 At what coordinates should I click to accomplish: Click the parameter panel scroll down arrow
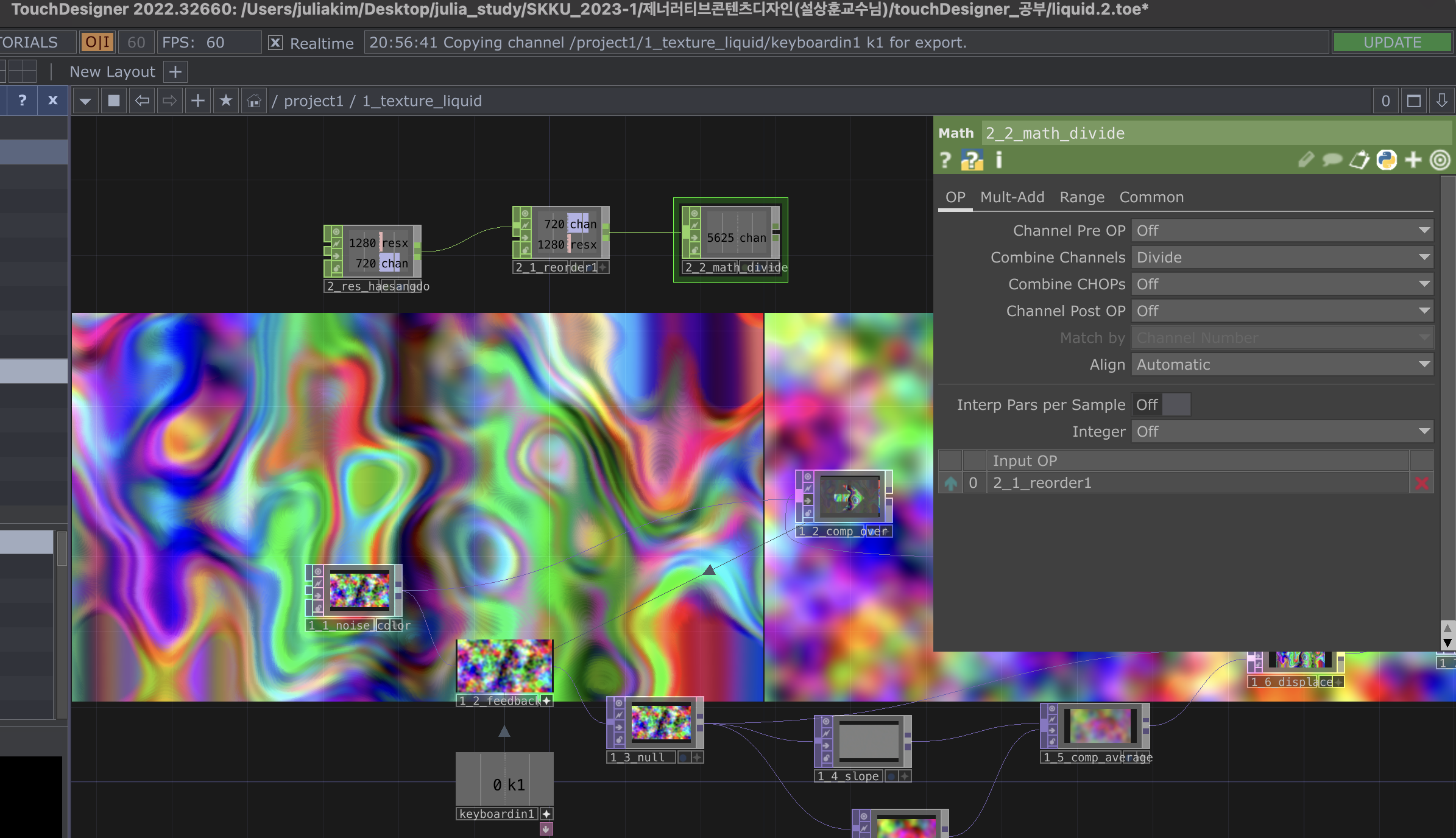pos(1447,643)
